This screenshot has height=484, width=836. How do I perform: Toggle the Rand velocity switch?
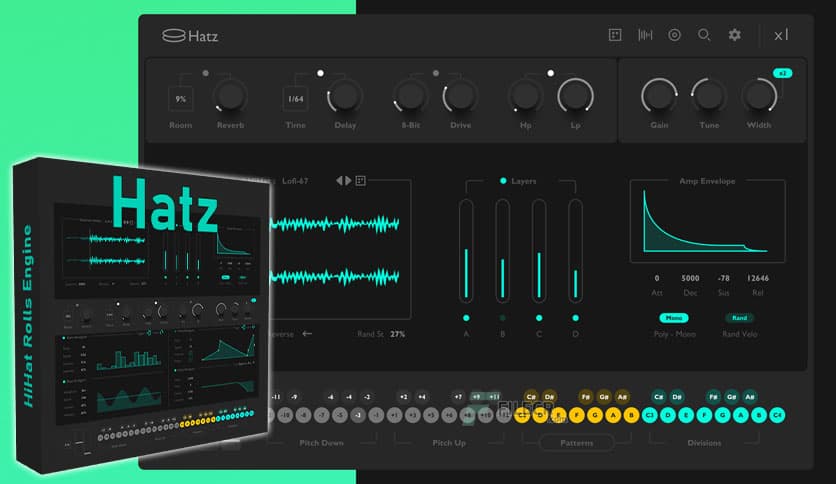tap(739, 318)
